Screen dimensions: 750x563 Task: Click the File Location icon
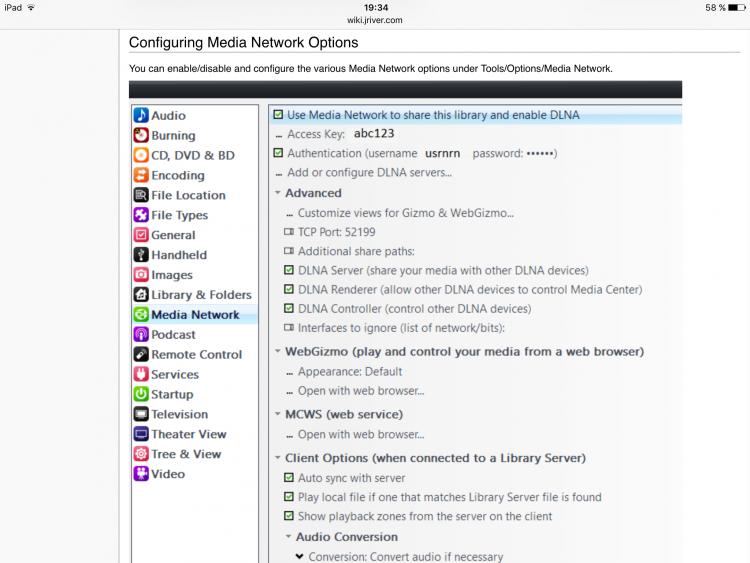pyautogui.click(x=141, y=195)
